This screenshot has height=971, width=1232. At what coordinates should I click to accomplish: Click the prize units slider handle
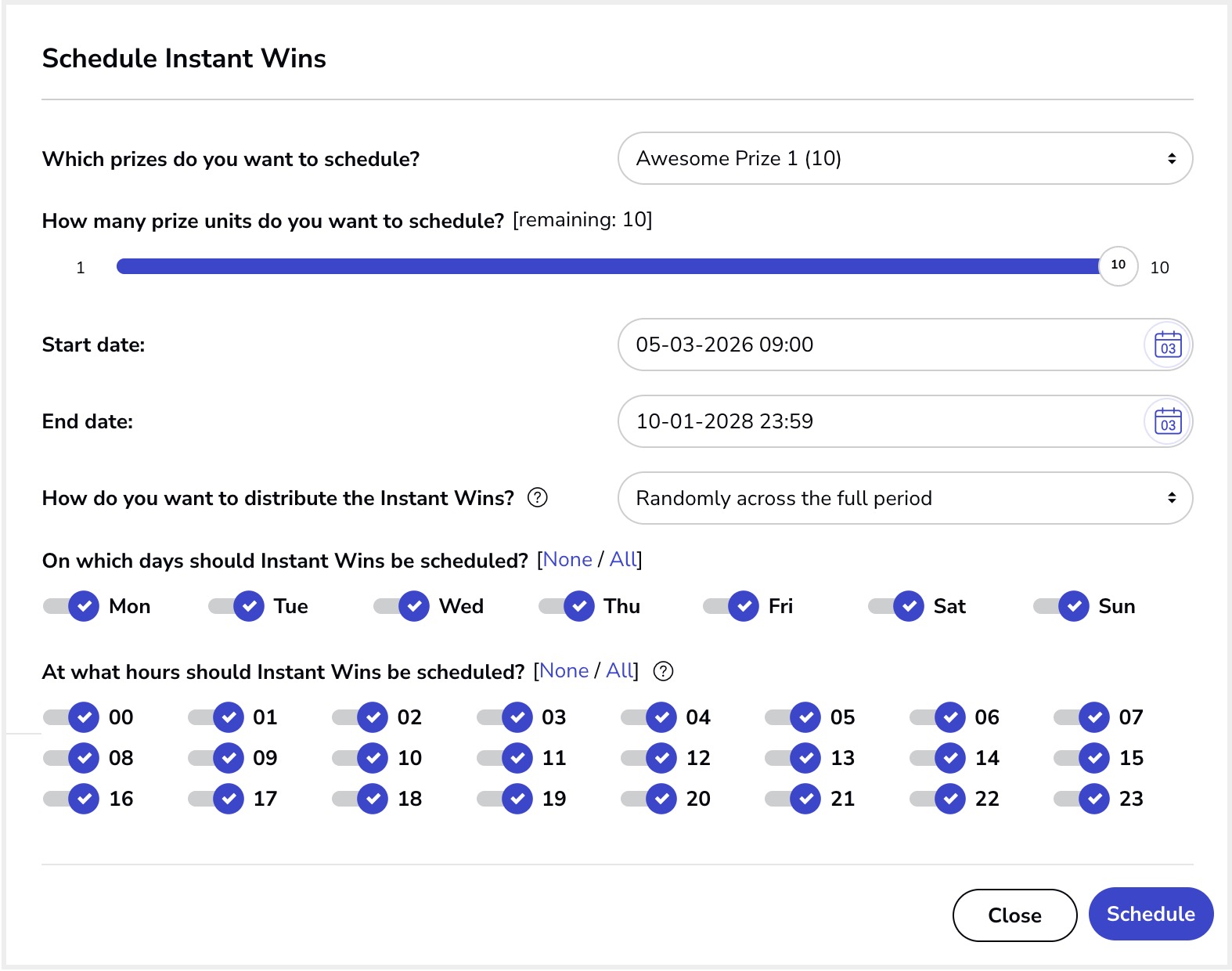pos(1118,265)
